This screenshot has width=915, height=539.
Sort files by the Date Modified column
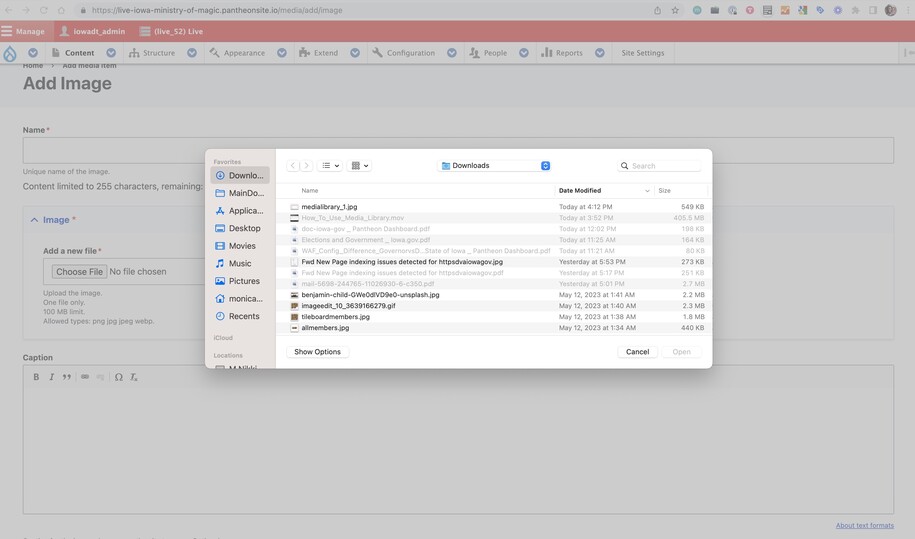coord(600,190)
